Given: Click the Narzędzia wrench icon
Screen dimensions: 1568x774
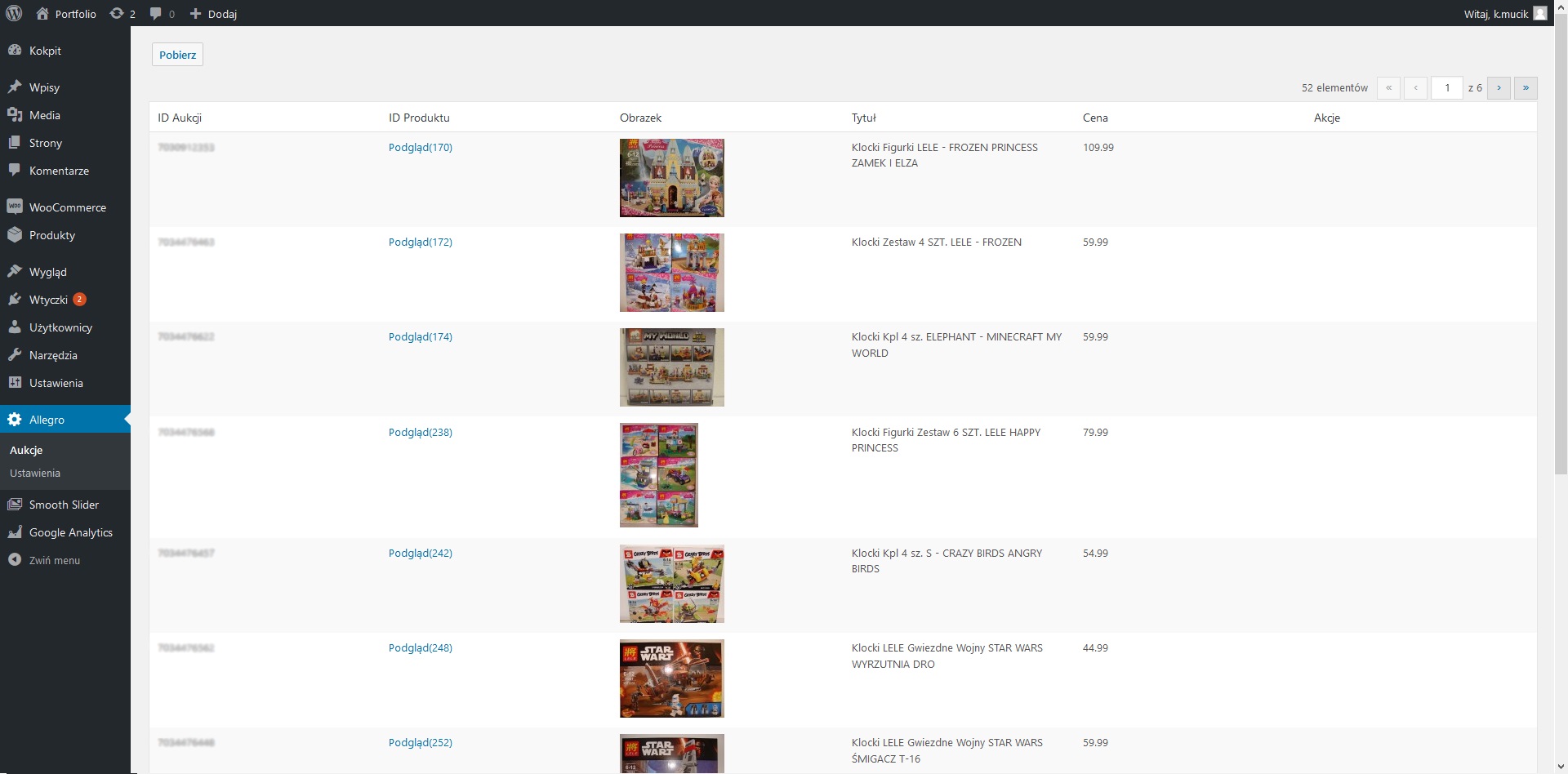Looking at the screenshot, I should pyautogui.click(x=15, y=354).
